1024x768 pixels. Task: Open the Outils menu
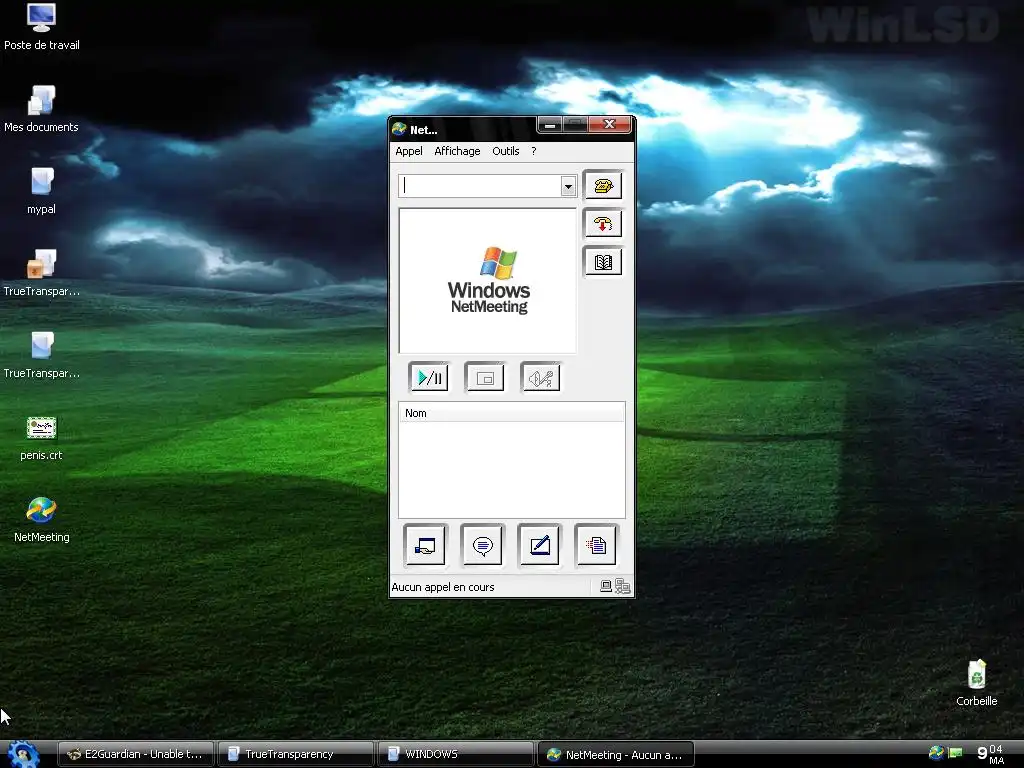505,151
